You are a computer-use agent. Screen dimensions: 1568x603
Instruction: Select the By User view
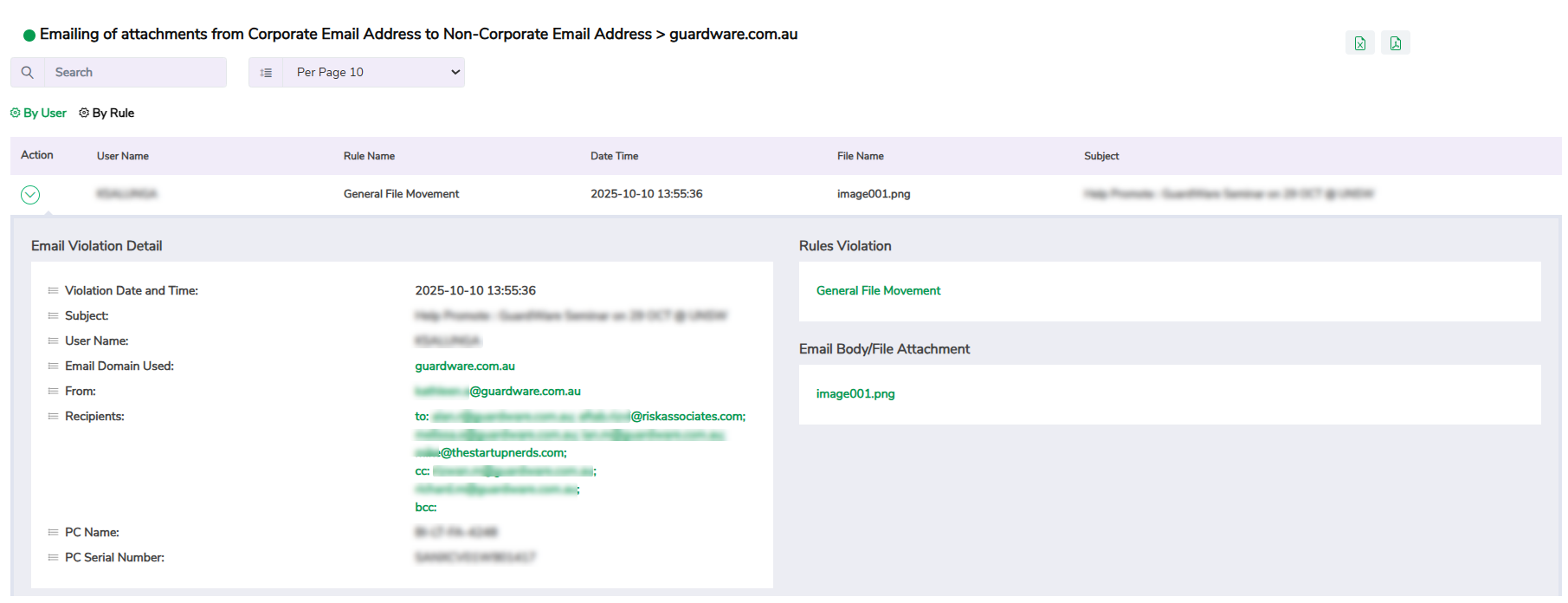tap(44, 113)
